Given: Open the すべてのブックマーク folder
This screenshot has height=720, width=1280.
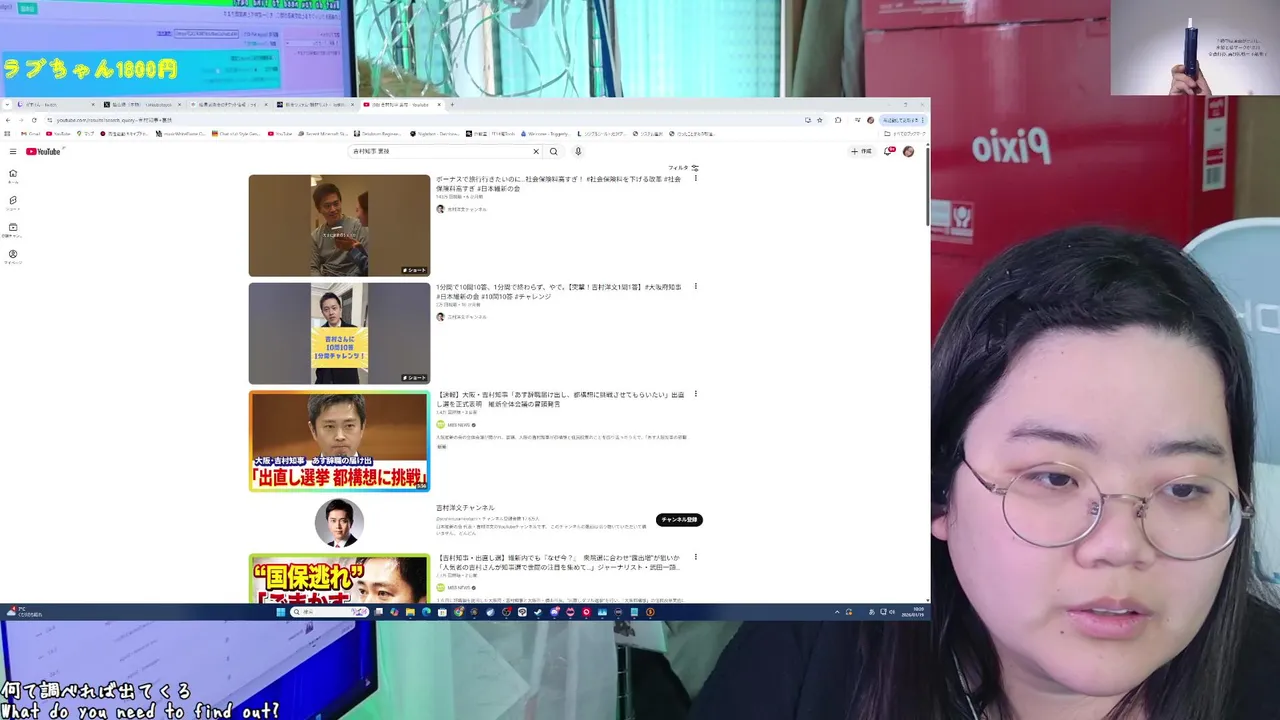Looking at the screenshot, I should point(903,133).
